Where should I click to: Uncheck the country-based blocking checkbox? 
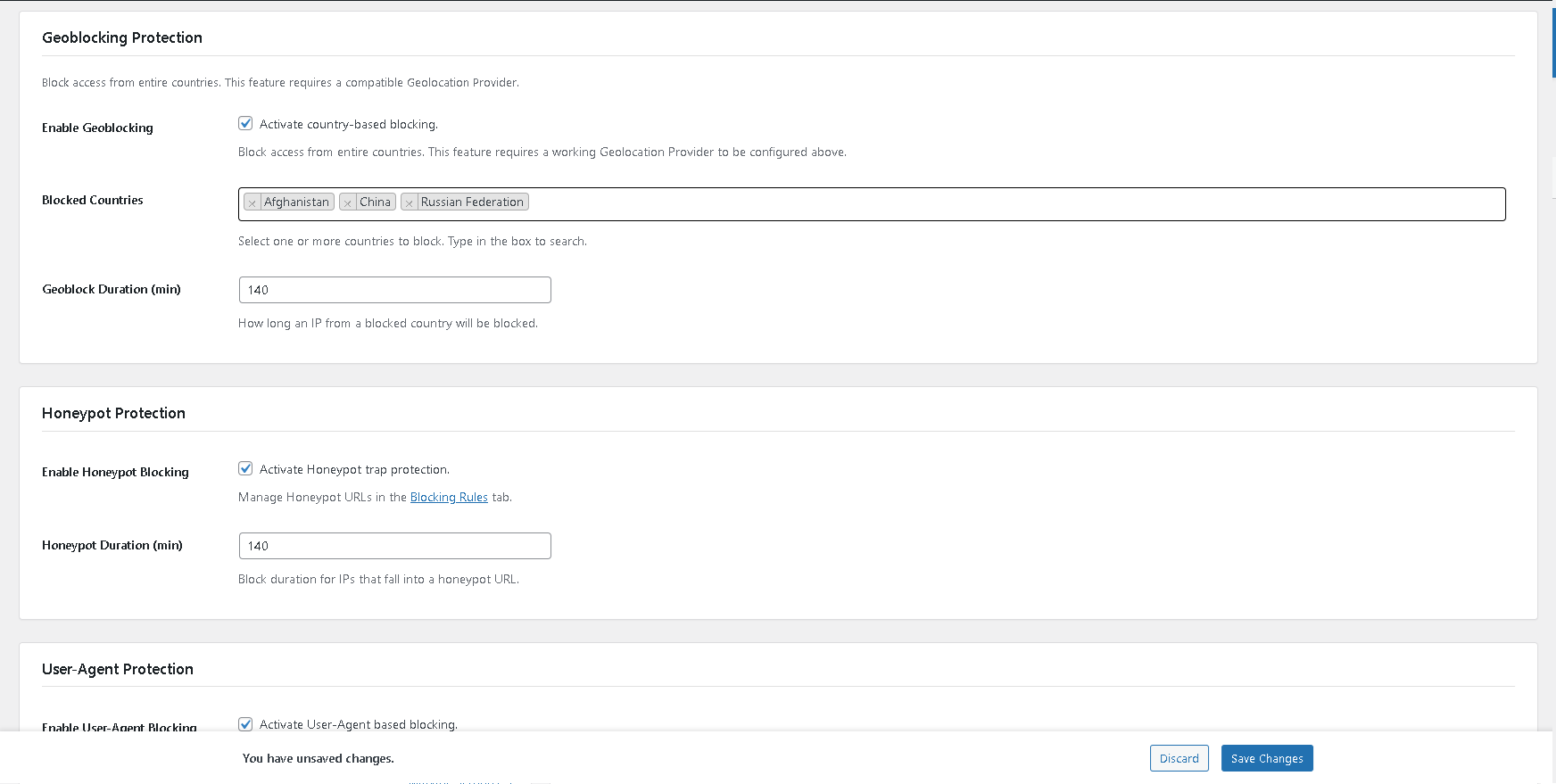click(x=245, y=124)
